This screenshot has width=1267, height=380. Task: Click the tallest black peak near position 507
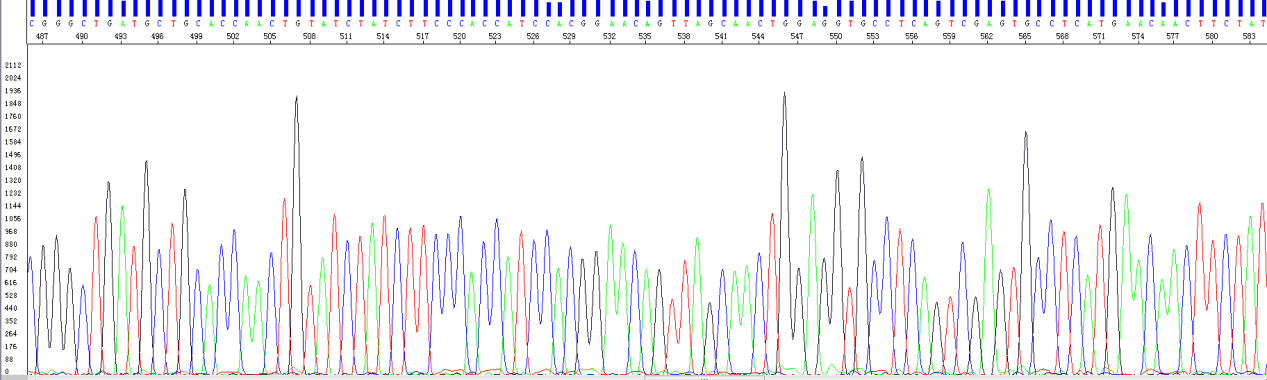(x=296, y=98)
